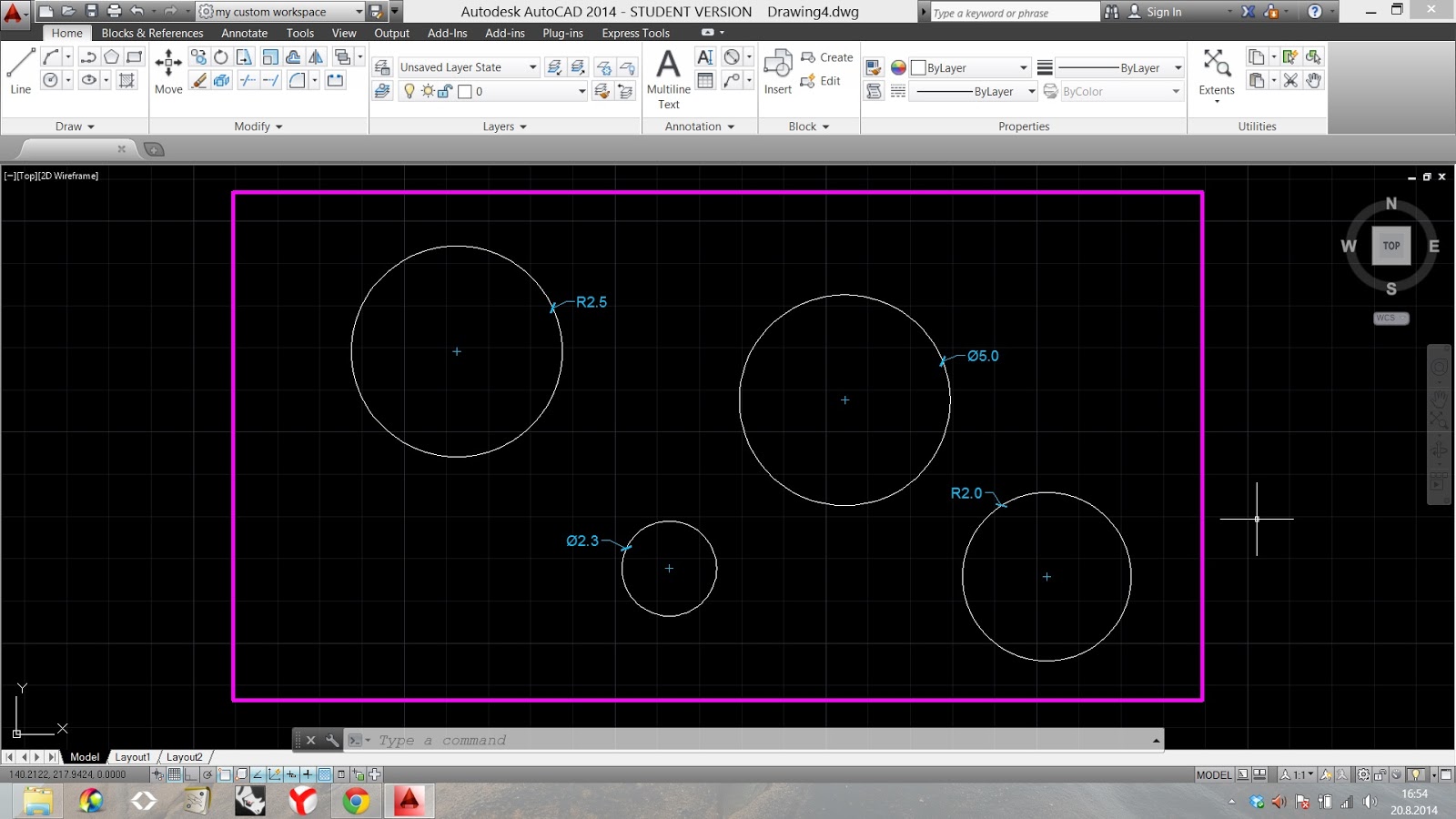The image size is (1456, 819).
Task: Click the keyword search box
Action: (x=1015, y=13)
